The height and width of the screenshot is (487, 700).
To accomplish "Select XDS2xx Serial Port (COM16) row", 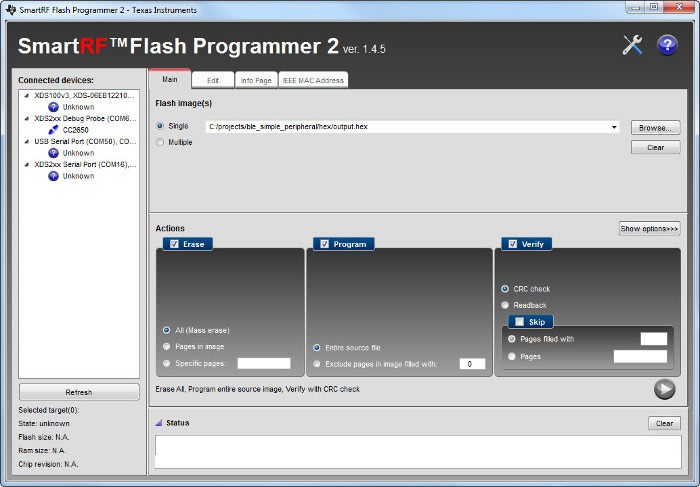I will (x=85, y=165).
